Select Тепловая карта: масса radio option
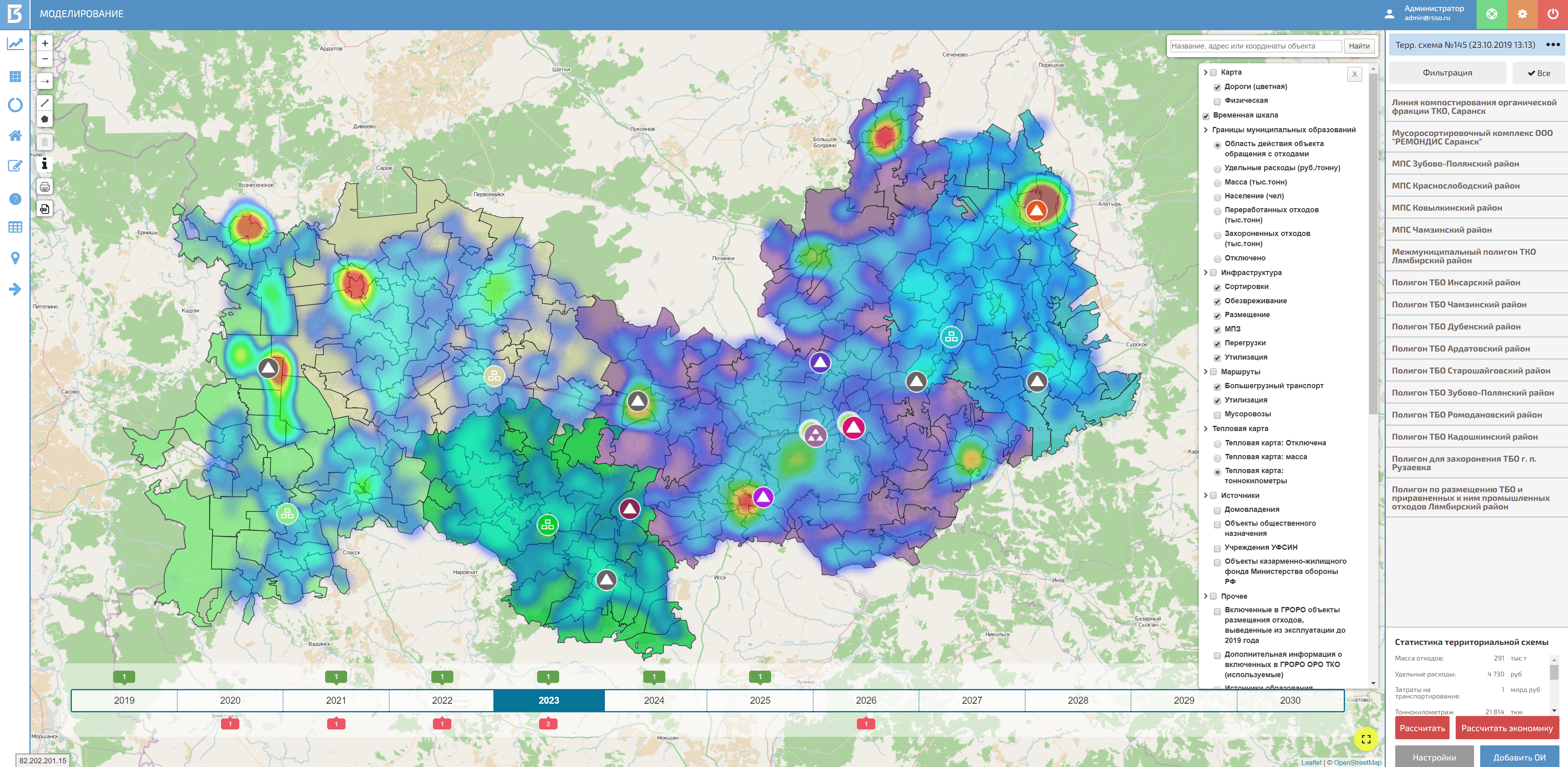 click(1217, 458)
